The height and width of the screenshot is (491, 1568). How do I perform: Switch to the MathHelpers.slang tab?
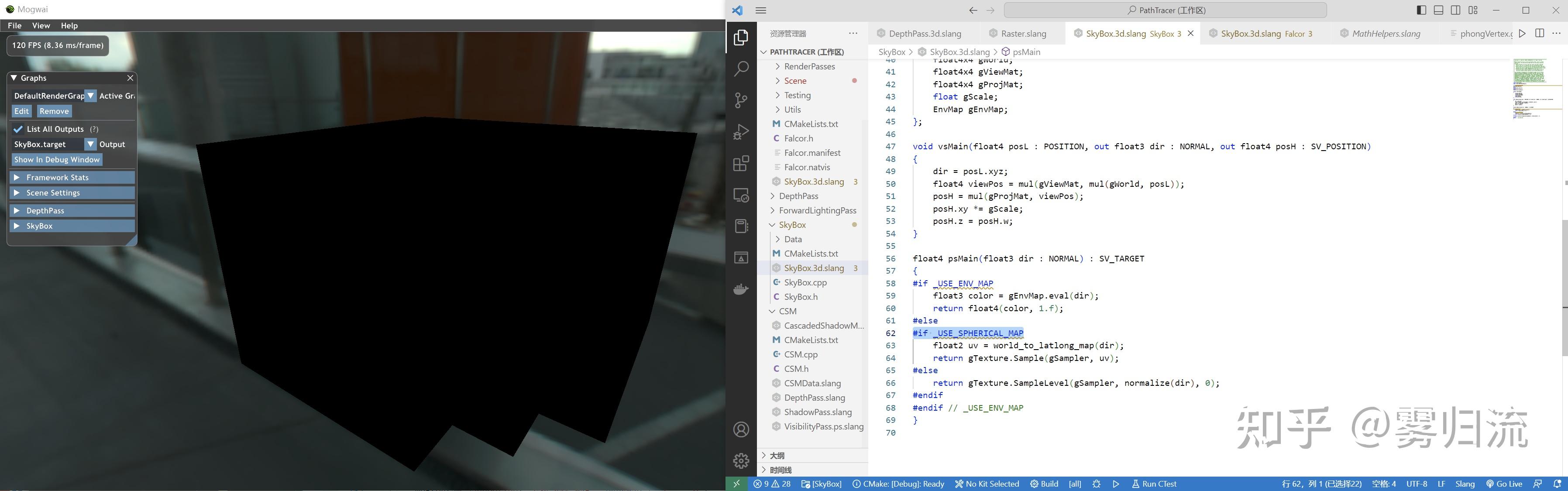coord(1386,34)
